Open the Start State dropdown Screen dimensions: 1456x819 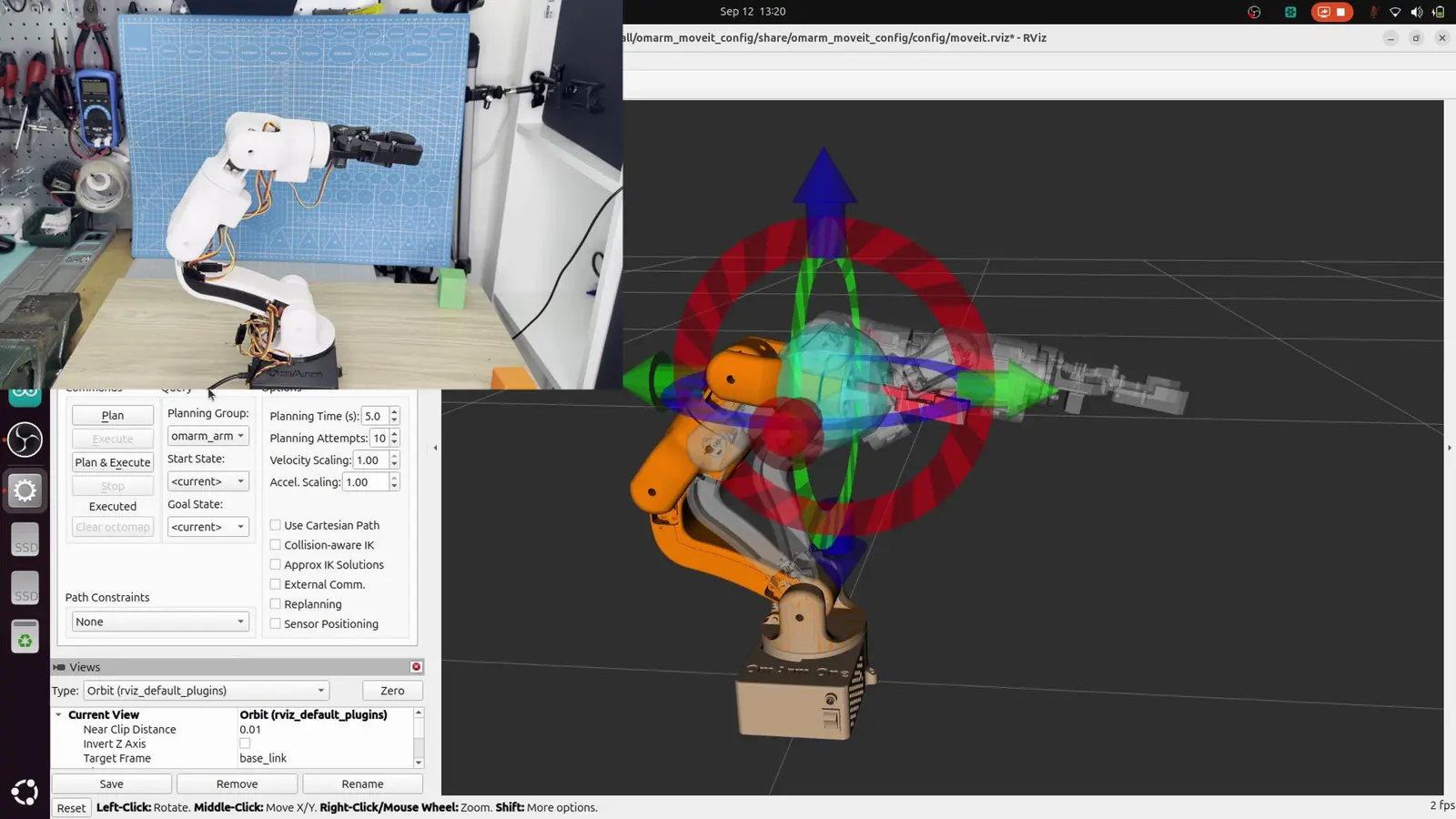(207, 481)
